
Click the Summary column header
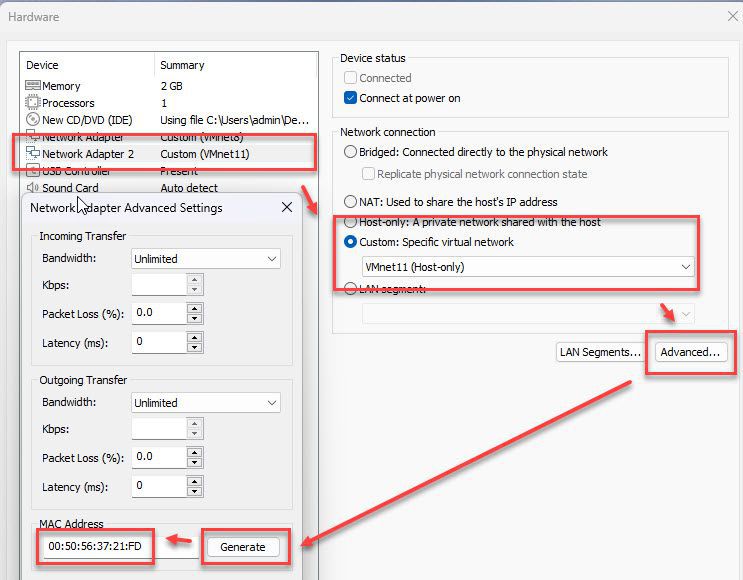236,65
